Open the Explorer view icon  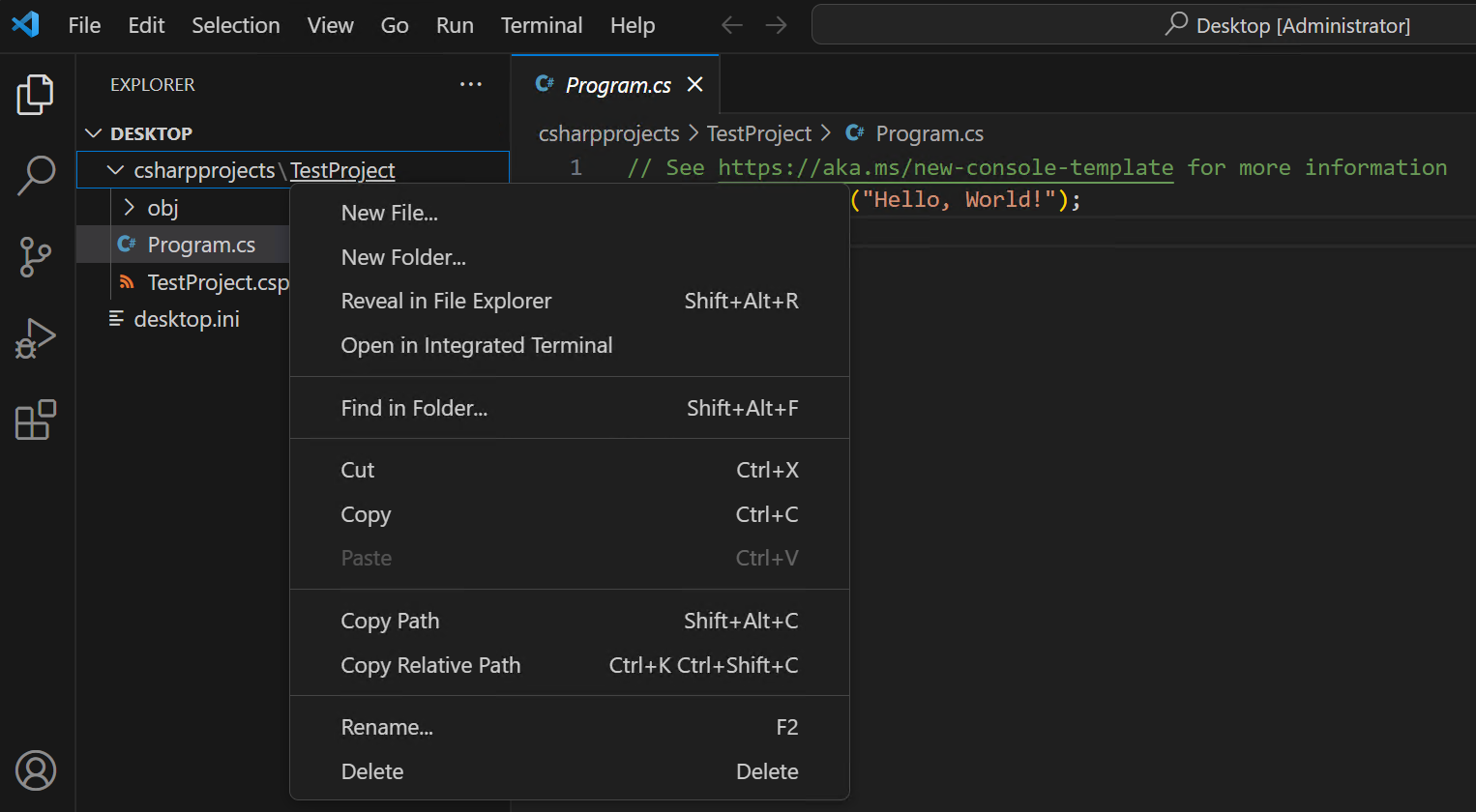coord(36,94)
